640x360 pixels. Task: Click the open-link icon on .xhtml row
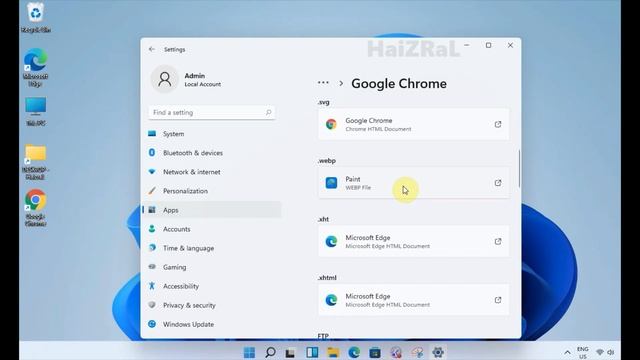coord(498,300)
